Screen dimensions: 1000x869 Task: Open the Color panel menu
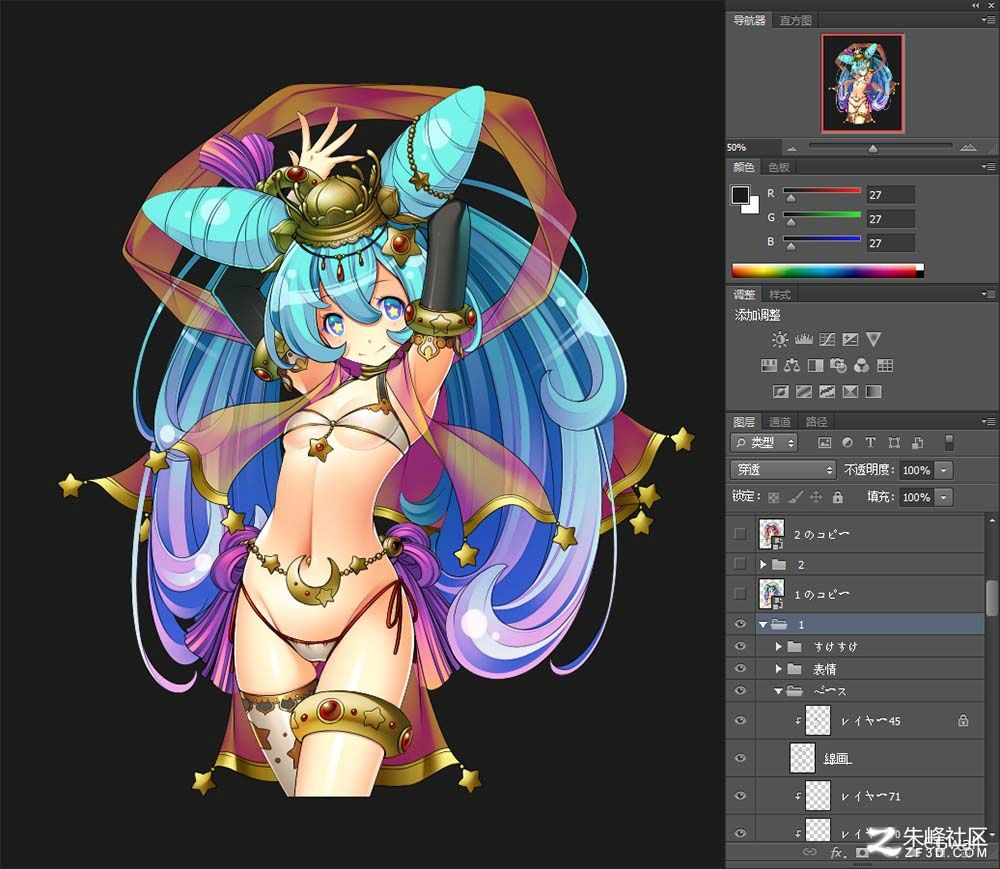988,167
